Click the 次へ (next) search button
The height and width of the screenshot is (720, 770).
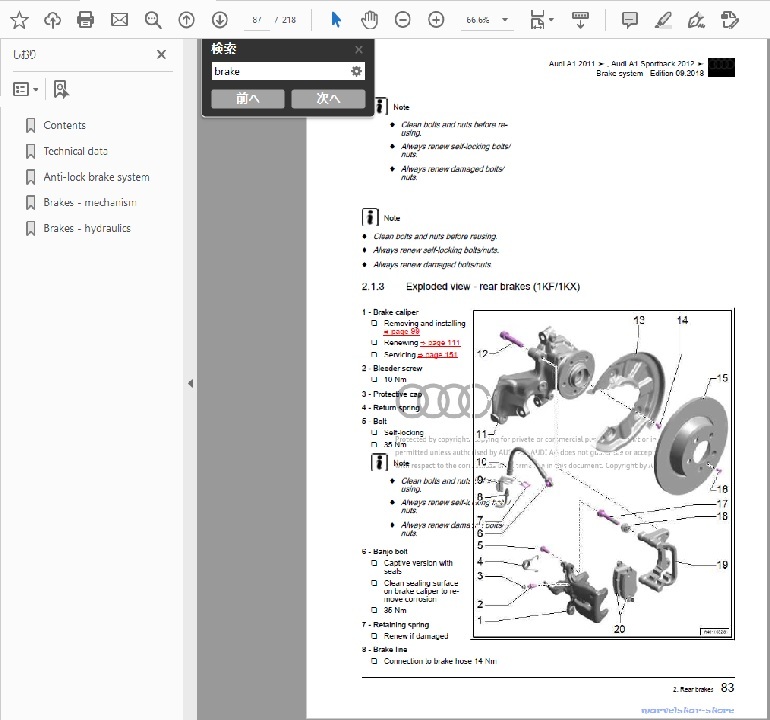(328, 99)
